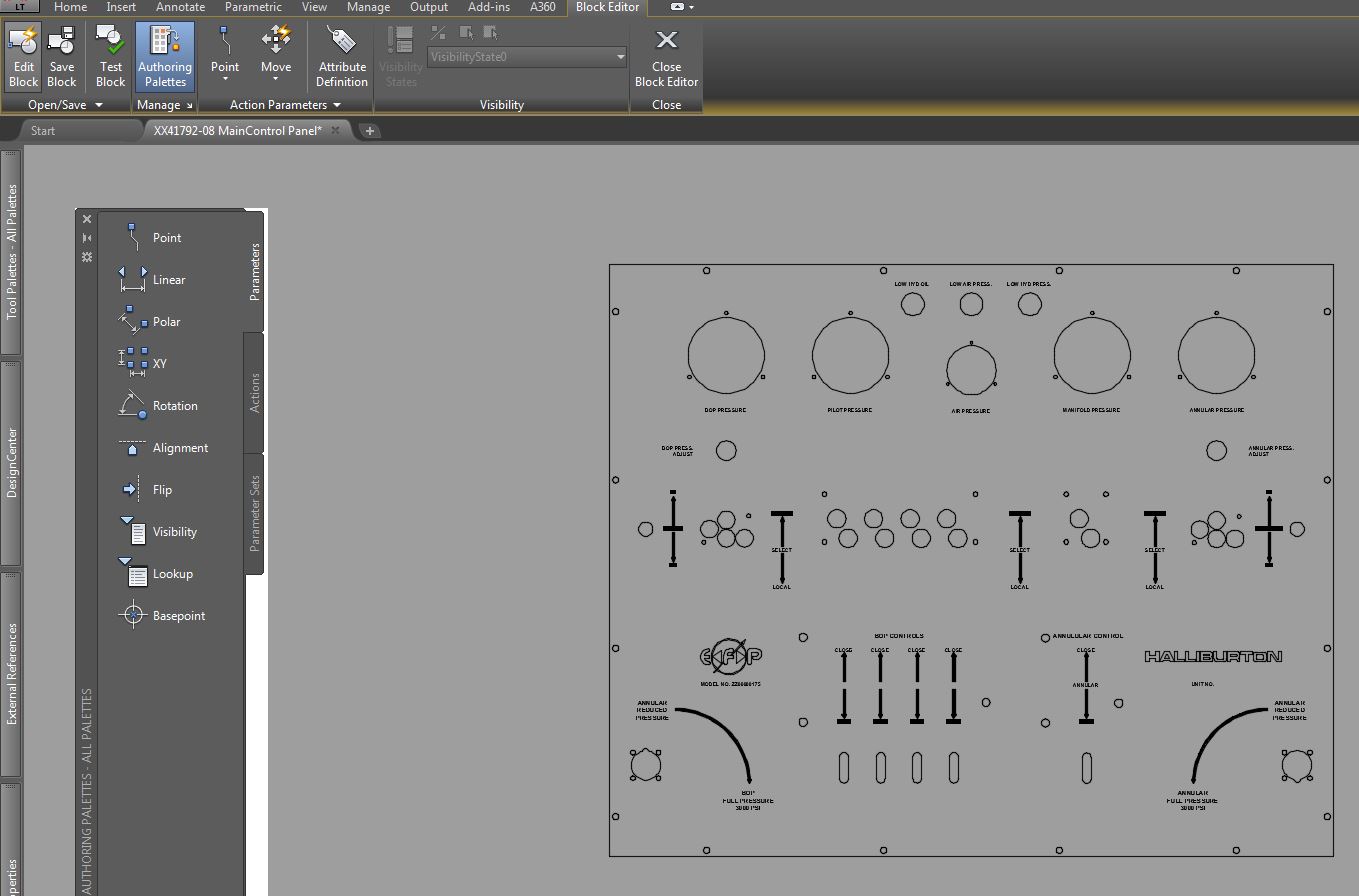Open the Move action dropdown arrow
Viewport: 1359px width, 896px height.
pos(276,79)
